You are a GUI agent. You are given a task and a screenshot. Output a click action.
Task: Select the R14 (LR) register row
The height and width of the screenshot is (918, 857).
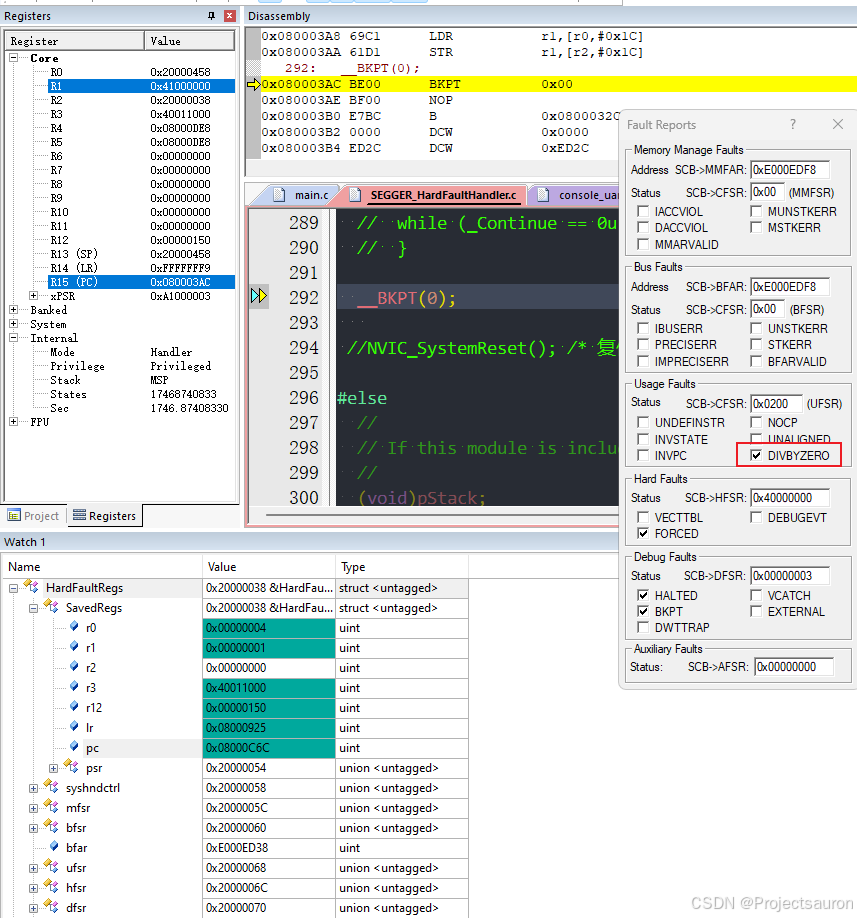76,268
